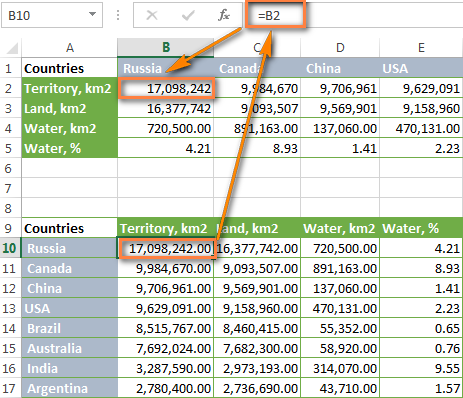Click cell with value 9,629,091 in row 2
Screen dimensions: 463x398
[x=421, y=88]
